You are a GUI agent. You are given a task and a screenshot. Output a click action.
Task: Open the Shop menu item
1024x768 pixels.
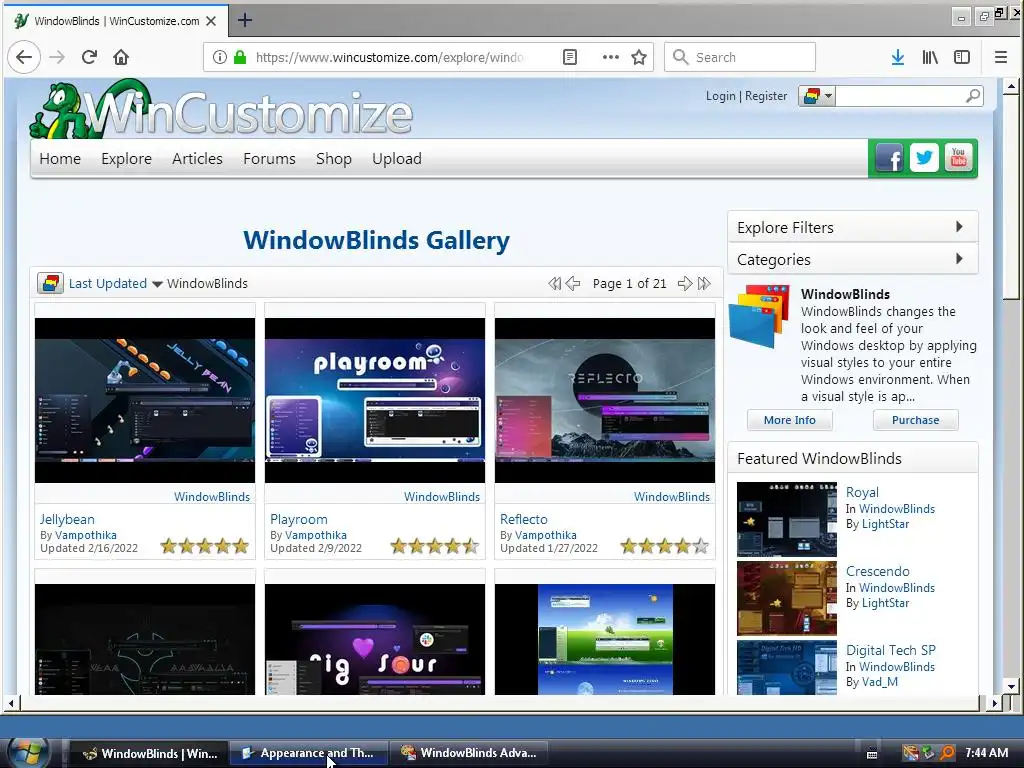tap(334, 159)
